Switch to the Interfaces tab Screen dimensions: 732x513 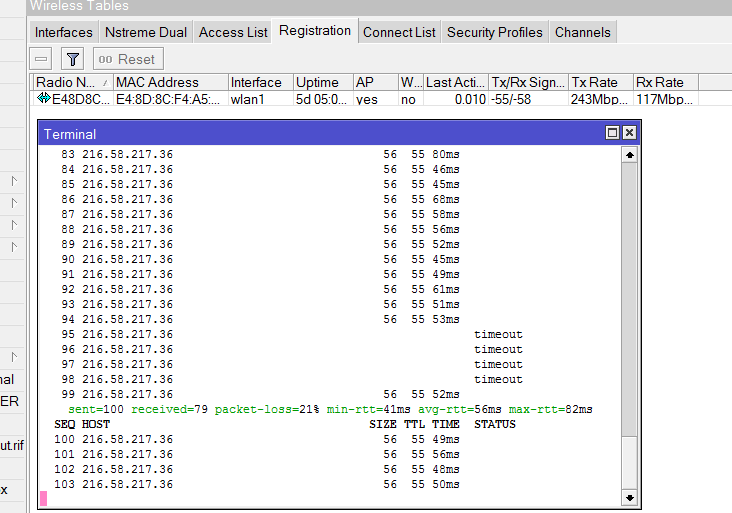[x=64, y=32]
